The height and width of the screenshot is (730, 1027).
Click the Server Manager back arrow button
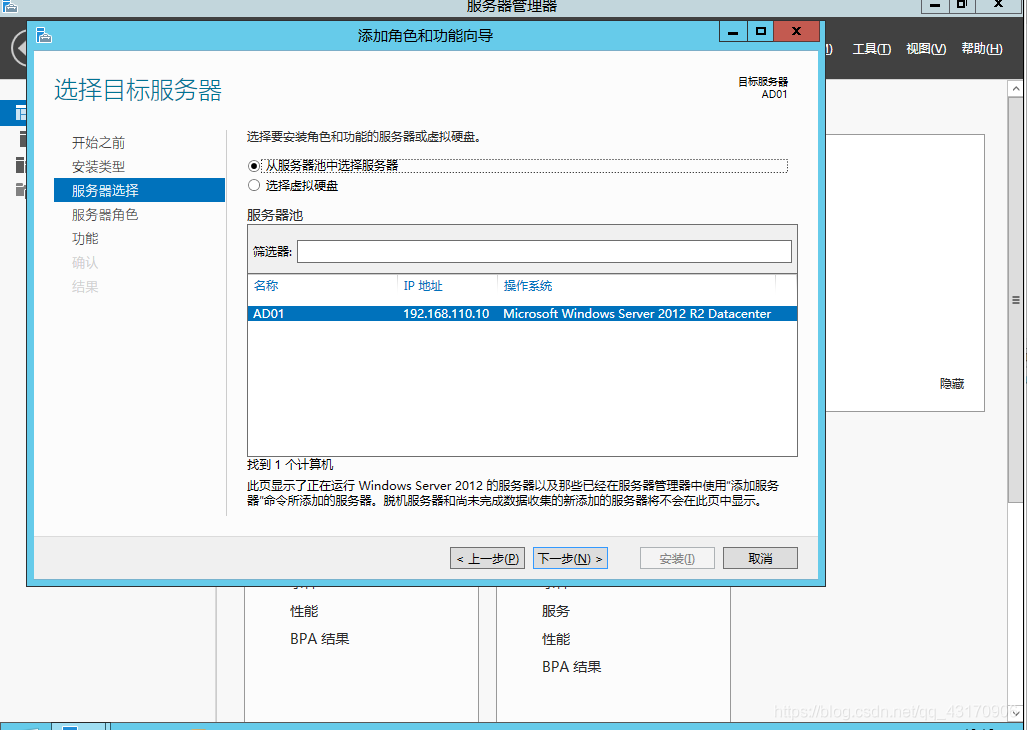click(17, 50)
